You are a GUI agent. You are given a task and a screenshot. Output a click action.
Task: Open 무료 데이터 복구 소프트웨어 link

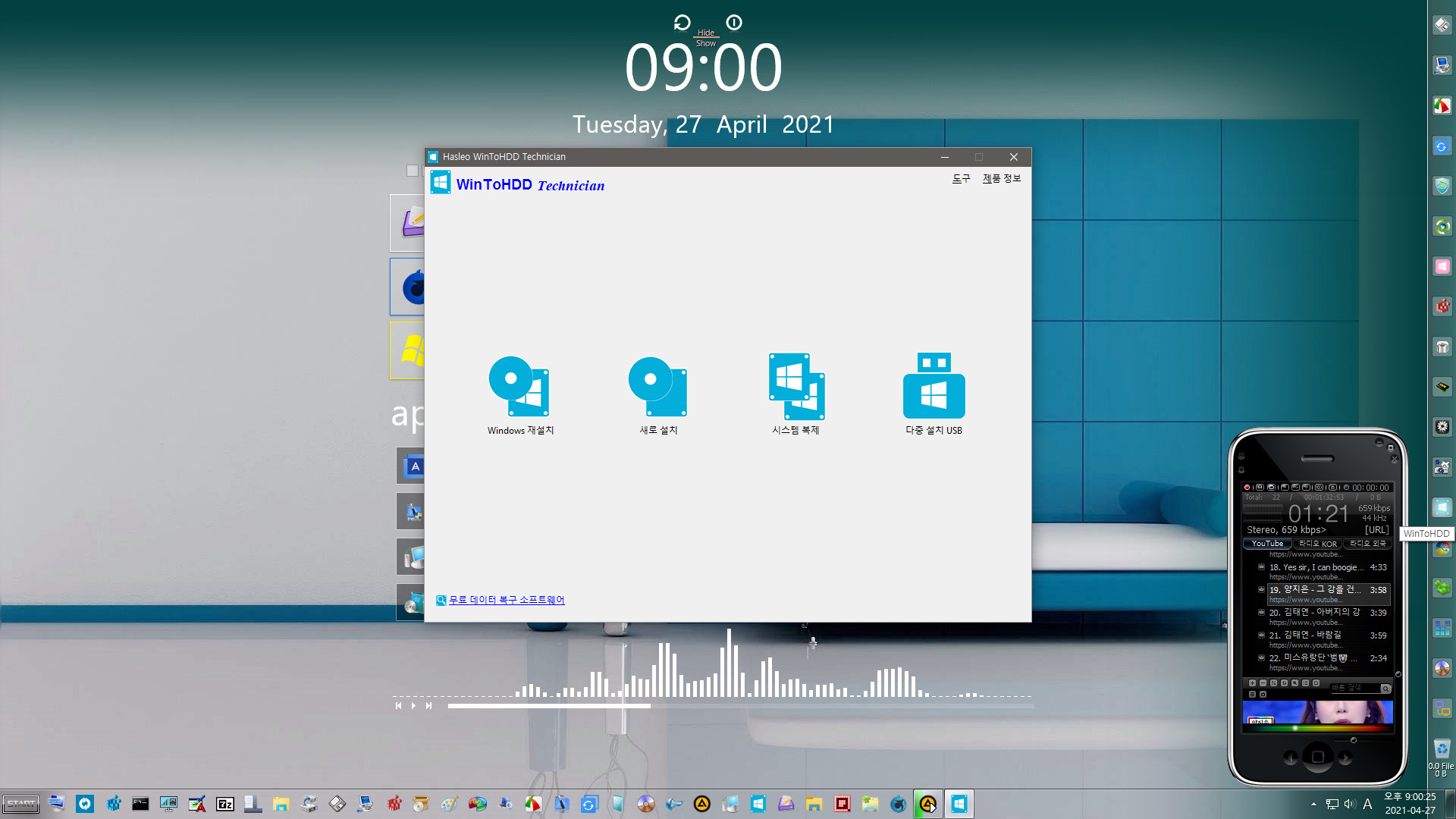pos(507,600)
